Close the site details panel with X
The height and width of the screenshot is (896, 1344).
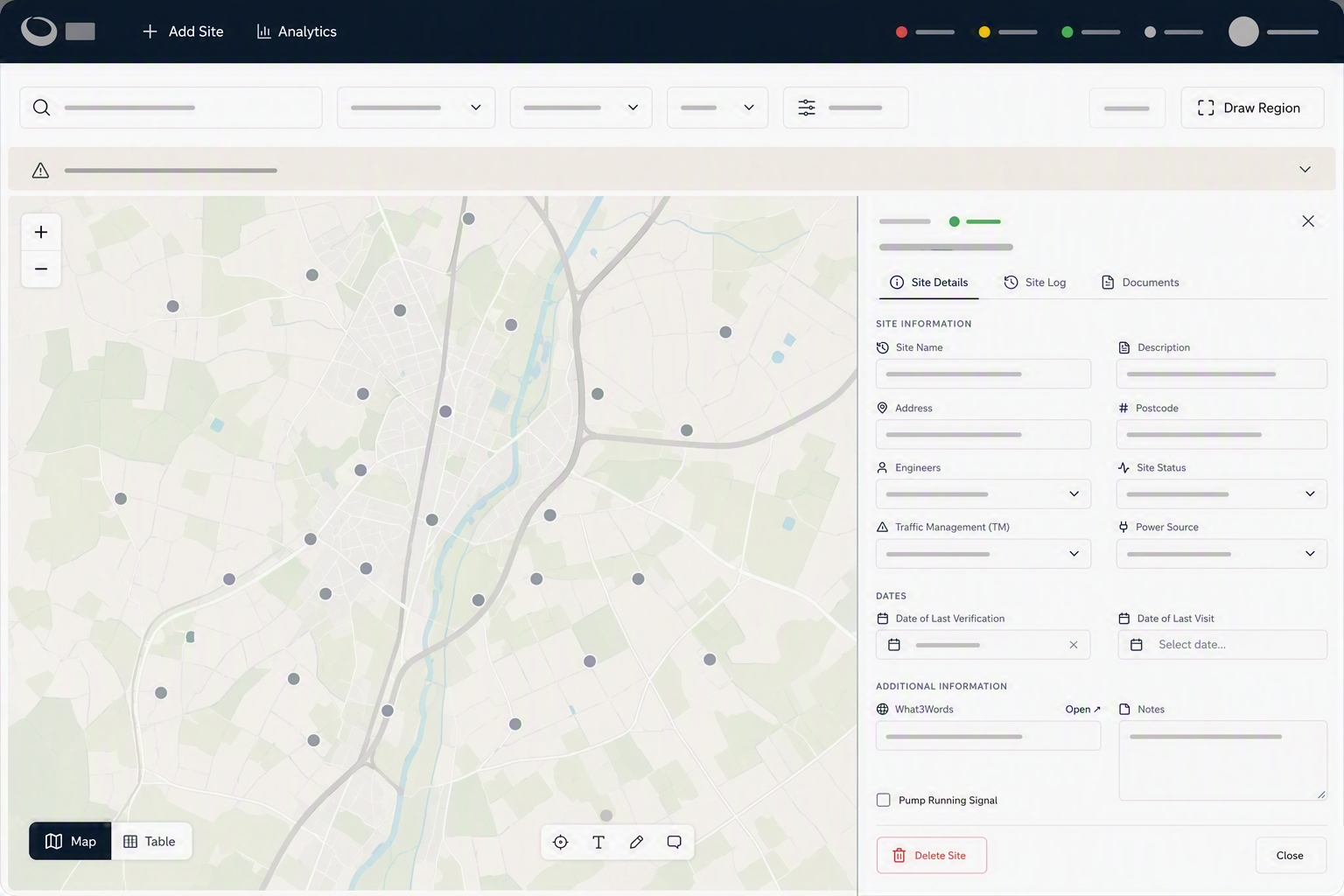(1308, 221)
